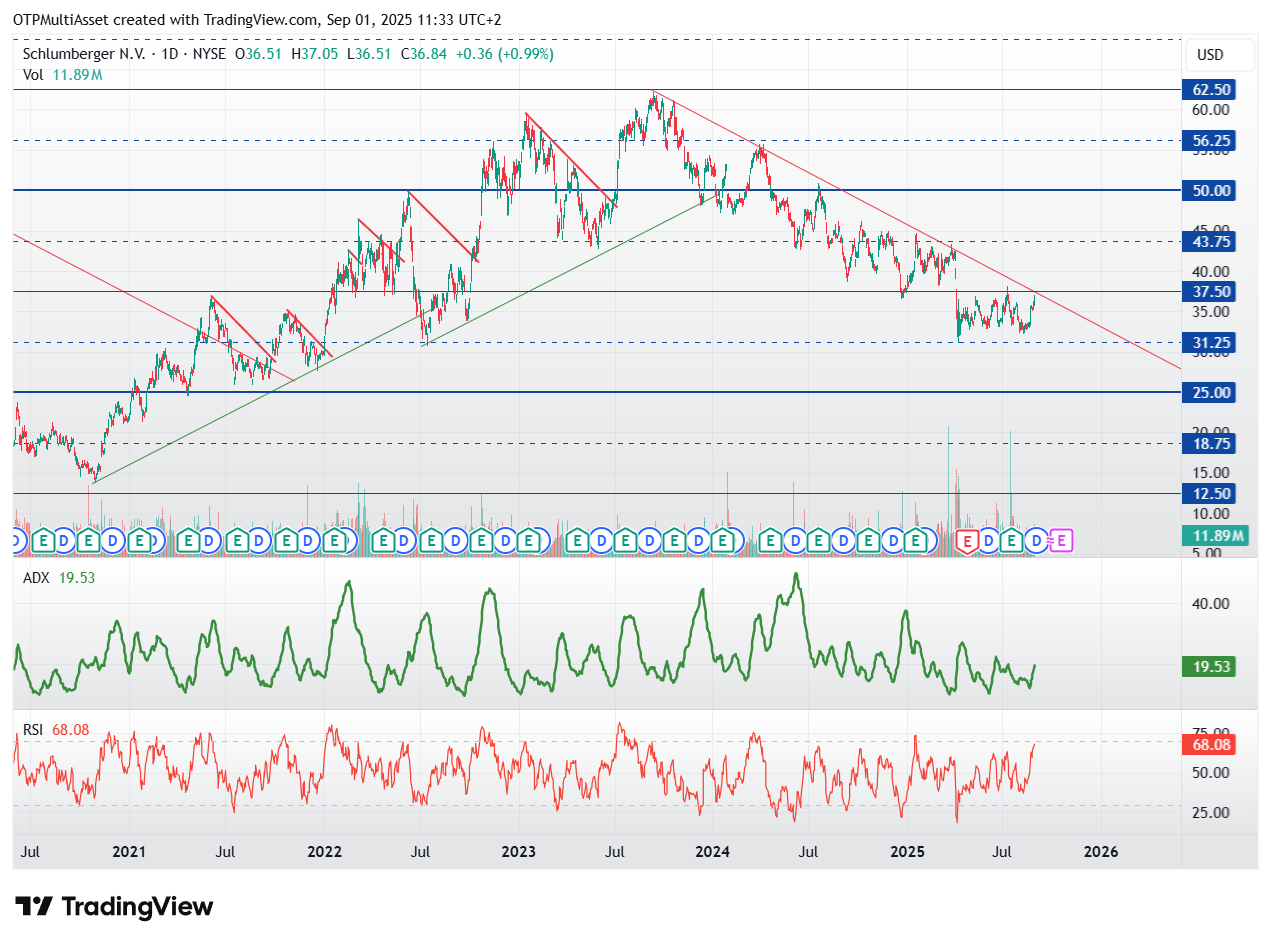Open the USD currency selector
The height and width of the screenshot is (944, 1271).
(x=1210, y=55)
